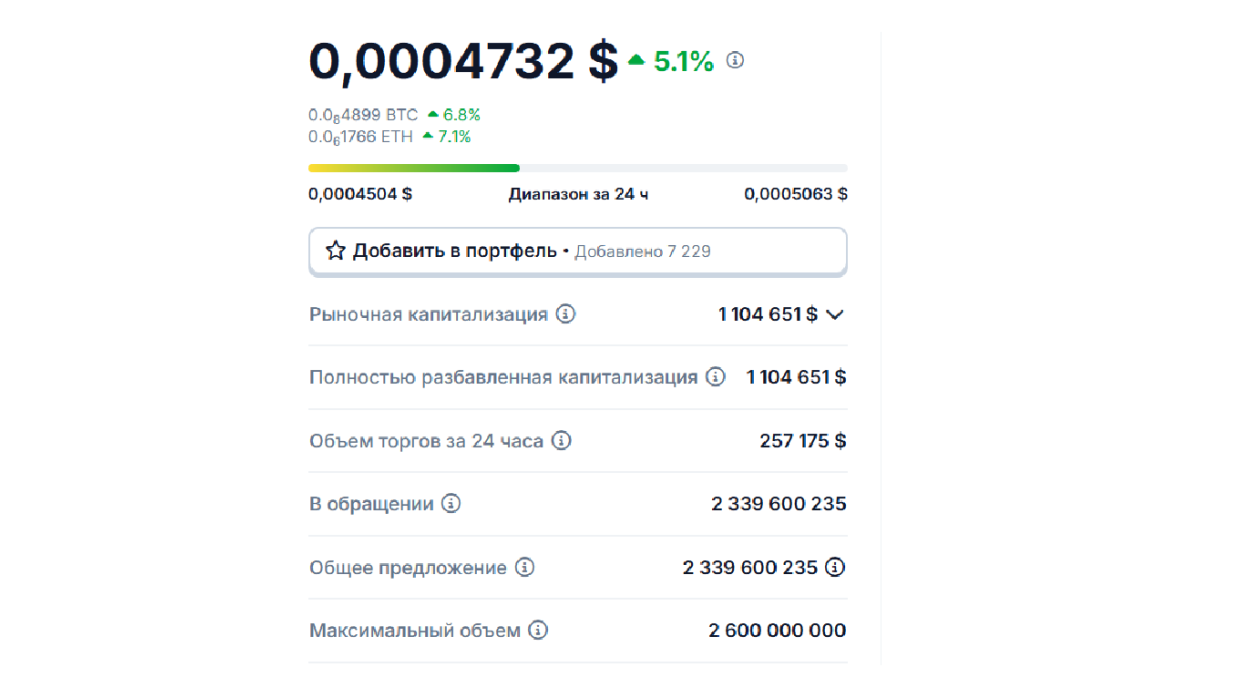Open info icon next to Максимальный объем
Viewport: 1240px width, 698px height.
click(538, 630)
